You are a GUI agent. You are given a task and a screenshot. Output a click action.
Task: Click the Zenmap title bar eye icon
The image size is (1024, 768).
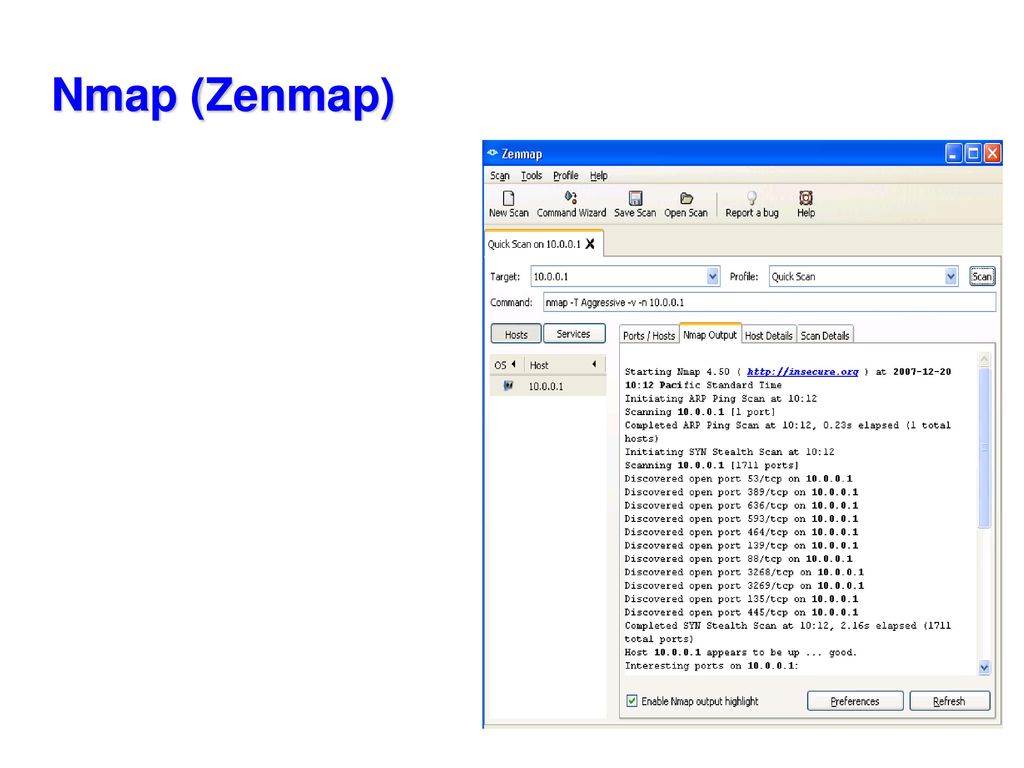click(x=492, y=153)
